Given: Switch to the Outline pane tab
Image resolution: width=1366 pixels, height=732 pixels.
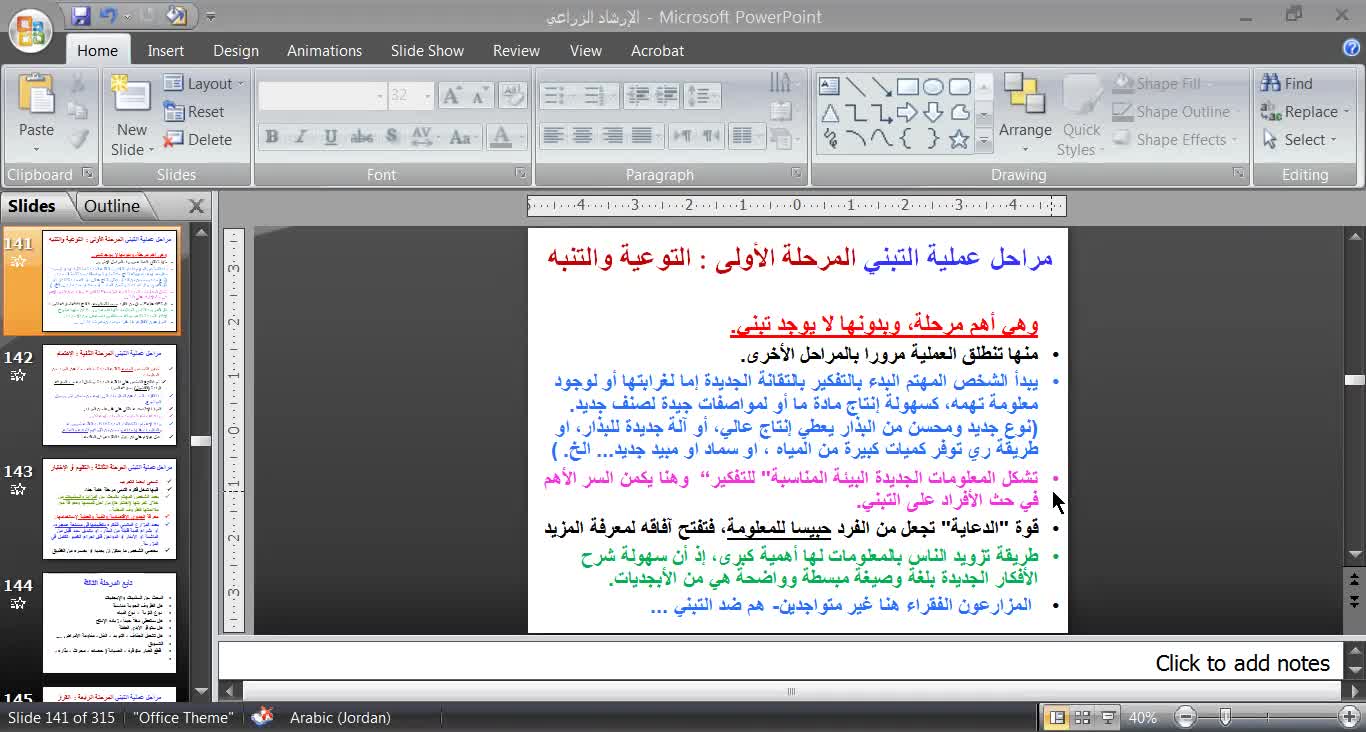Looking at the screenshot, I should [112, 206].
